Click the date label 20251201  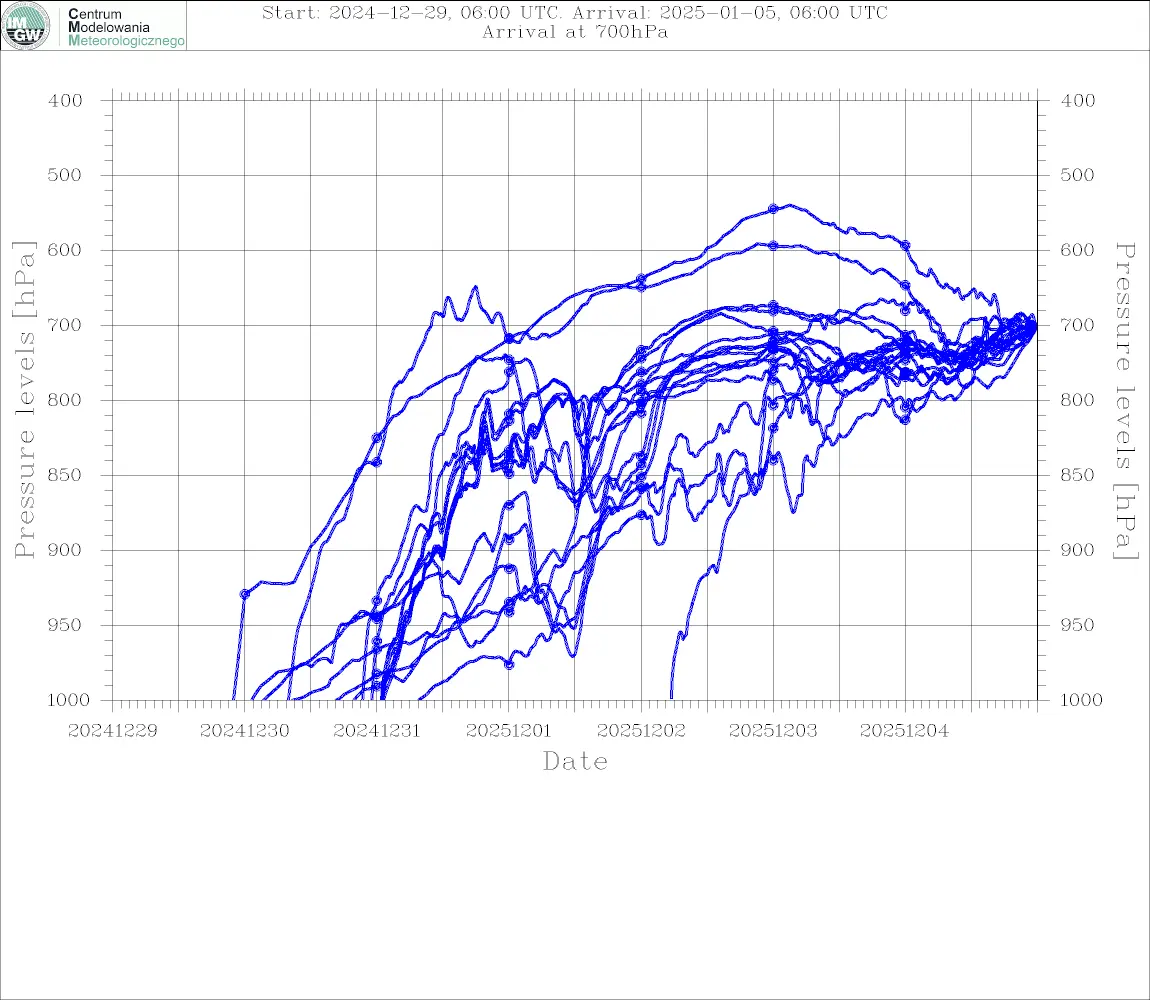508,731
